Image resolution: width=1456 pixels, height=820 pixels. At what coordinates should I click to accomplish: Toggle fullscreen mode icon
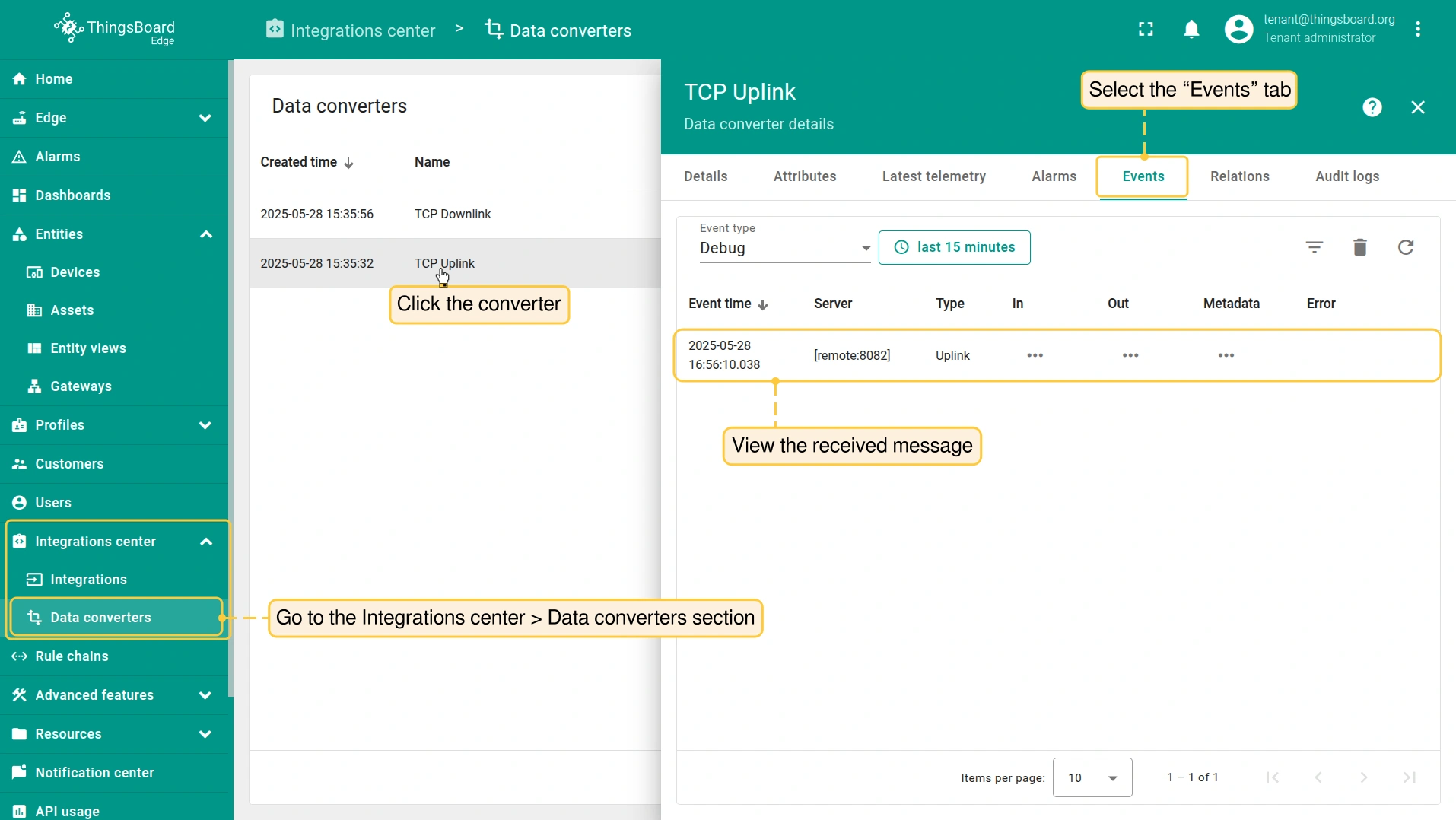pyautogui.click(x=1146, y=30)
